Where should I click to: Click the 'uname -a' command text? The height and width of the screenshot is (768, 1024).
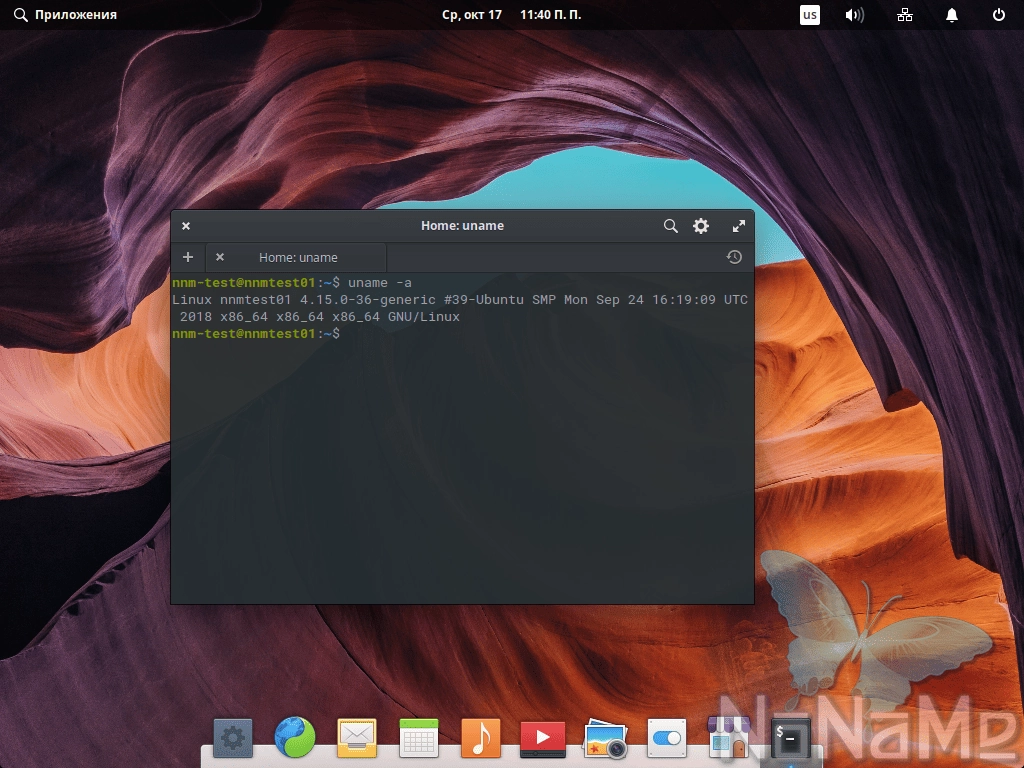[x=379, y=283]
